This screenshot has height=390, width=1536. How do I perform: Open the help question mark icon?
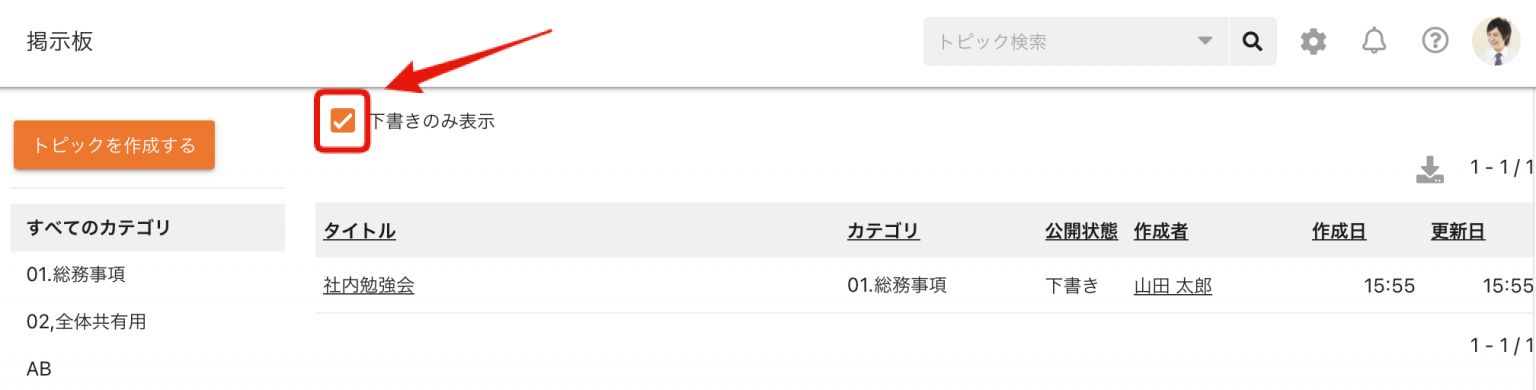[x=1435, y=42]
